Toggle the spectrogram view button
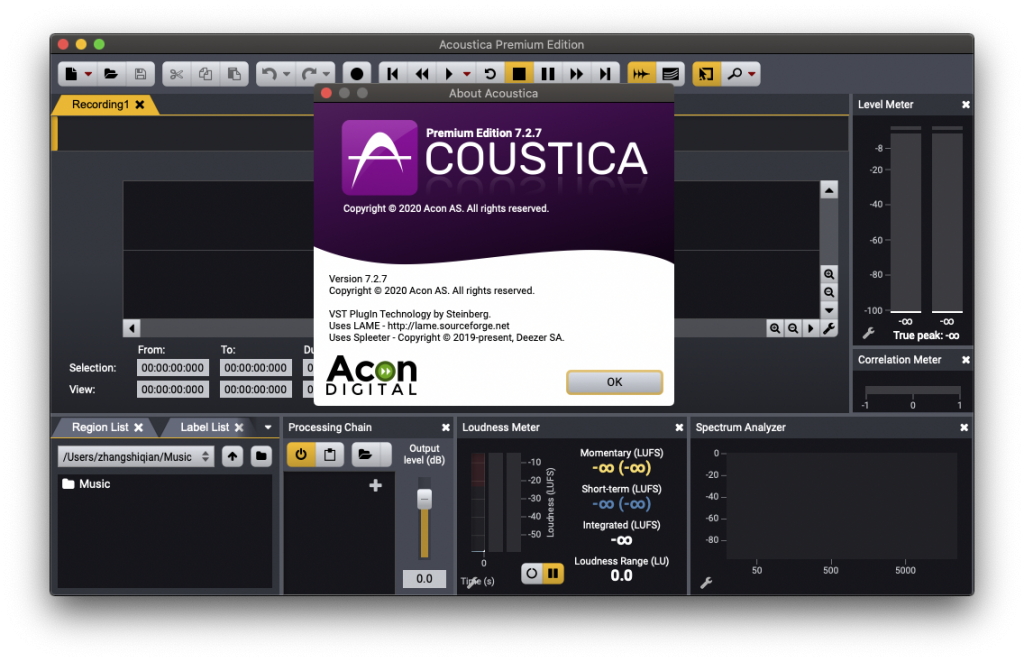The width and height of the screenshot is (1024, 662). (671, 74)
